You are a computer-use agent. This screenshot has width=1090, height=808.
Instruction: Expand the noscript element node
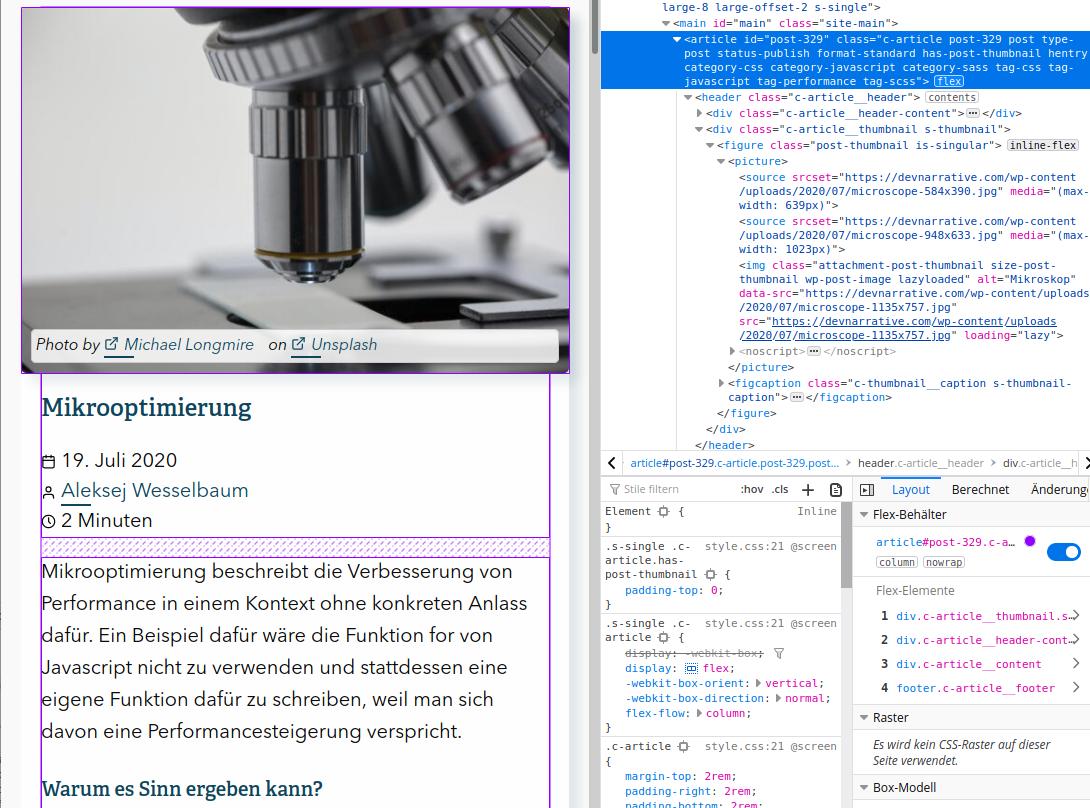coord(733,351)
